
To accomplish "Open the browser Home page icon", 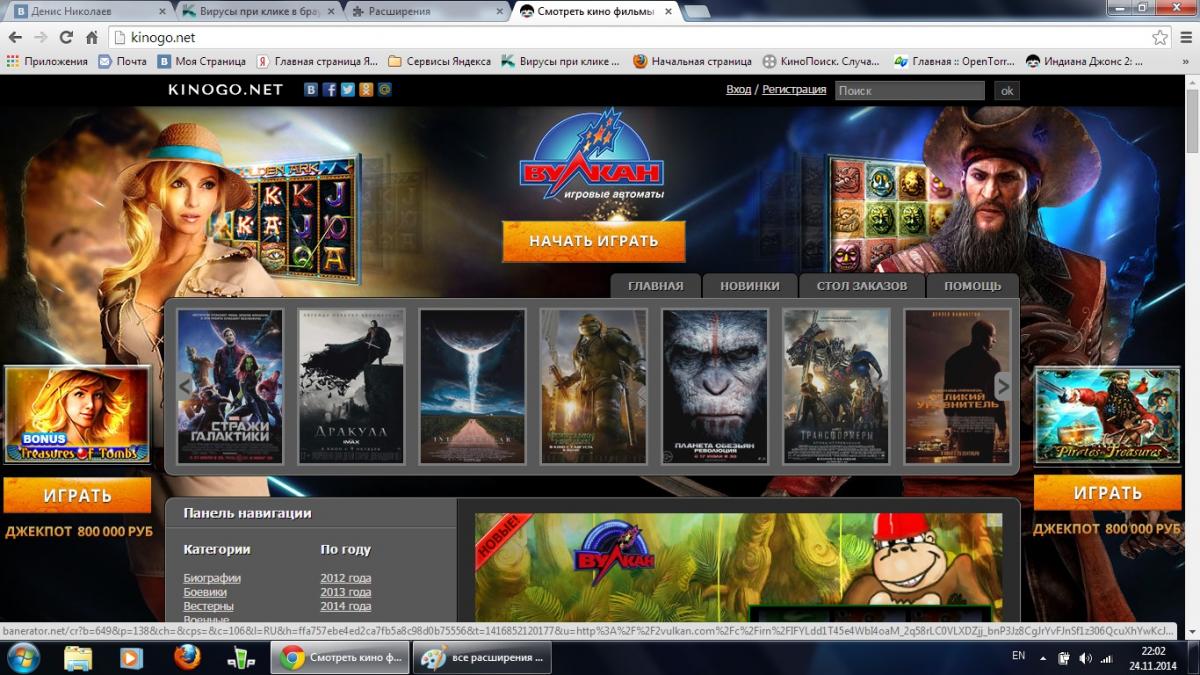I will 91,38.
